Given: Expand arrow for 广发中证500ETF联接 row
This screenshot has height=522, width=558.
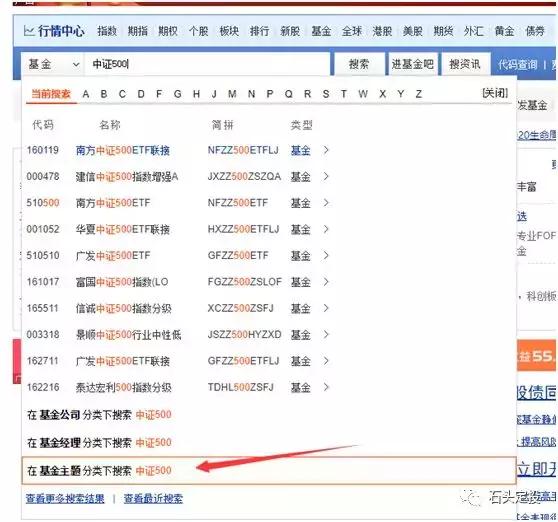Looking at the screenshot, I should [x=326, y=361].
